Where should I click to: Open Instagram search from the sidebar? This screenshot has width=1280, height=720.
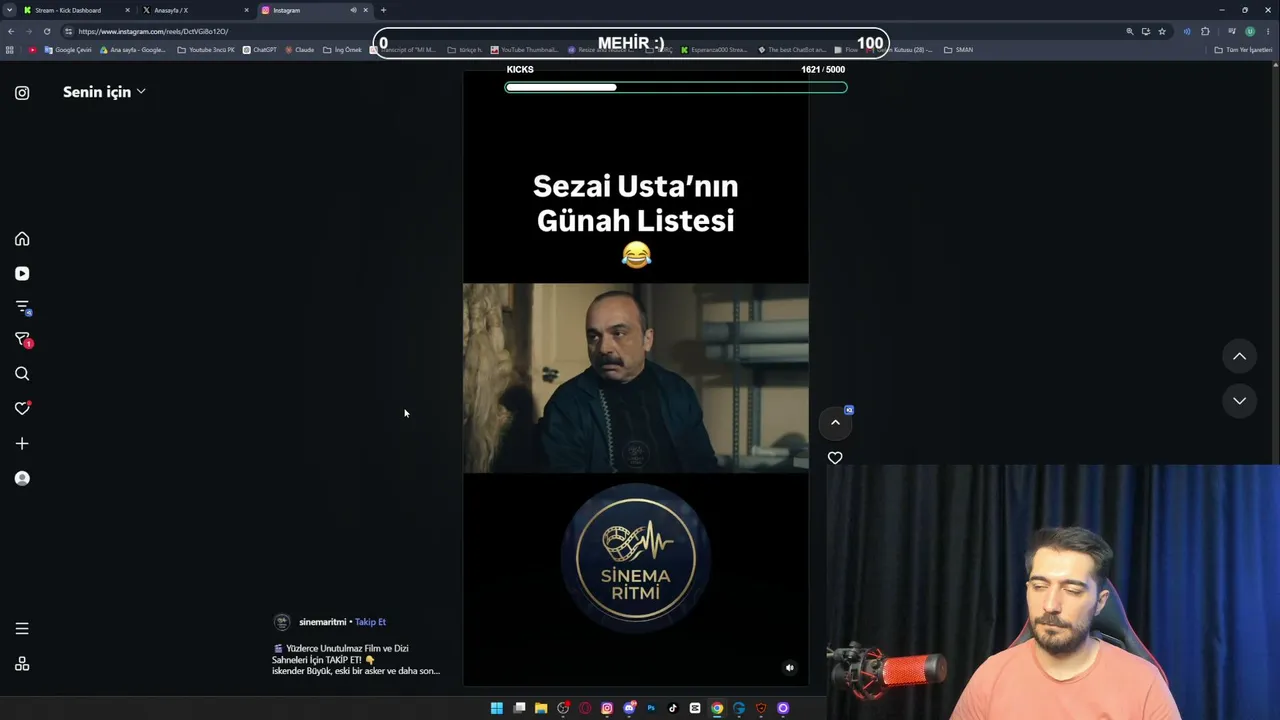coord(22,374)
